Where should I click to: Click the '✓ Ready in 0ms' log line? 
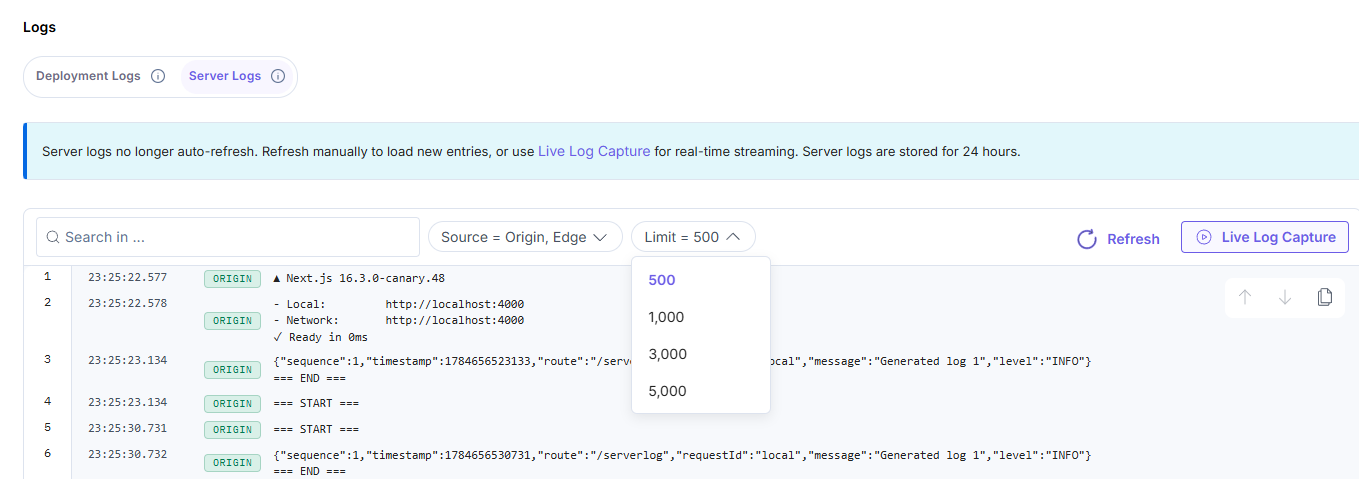coord(320,338)
